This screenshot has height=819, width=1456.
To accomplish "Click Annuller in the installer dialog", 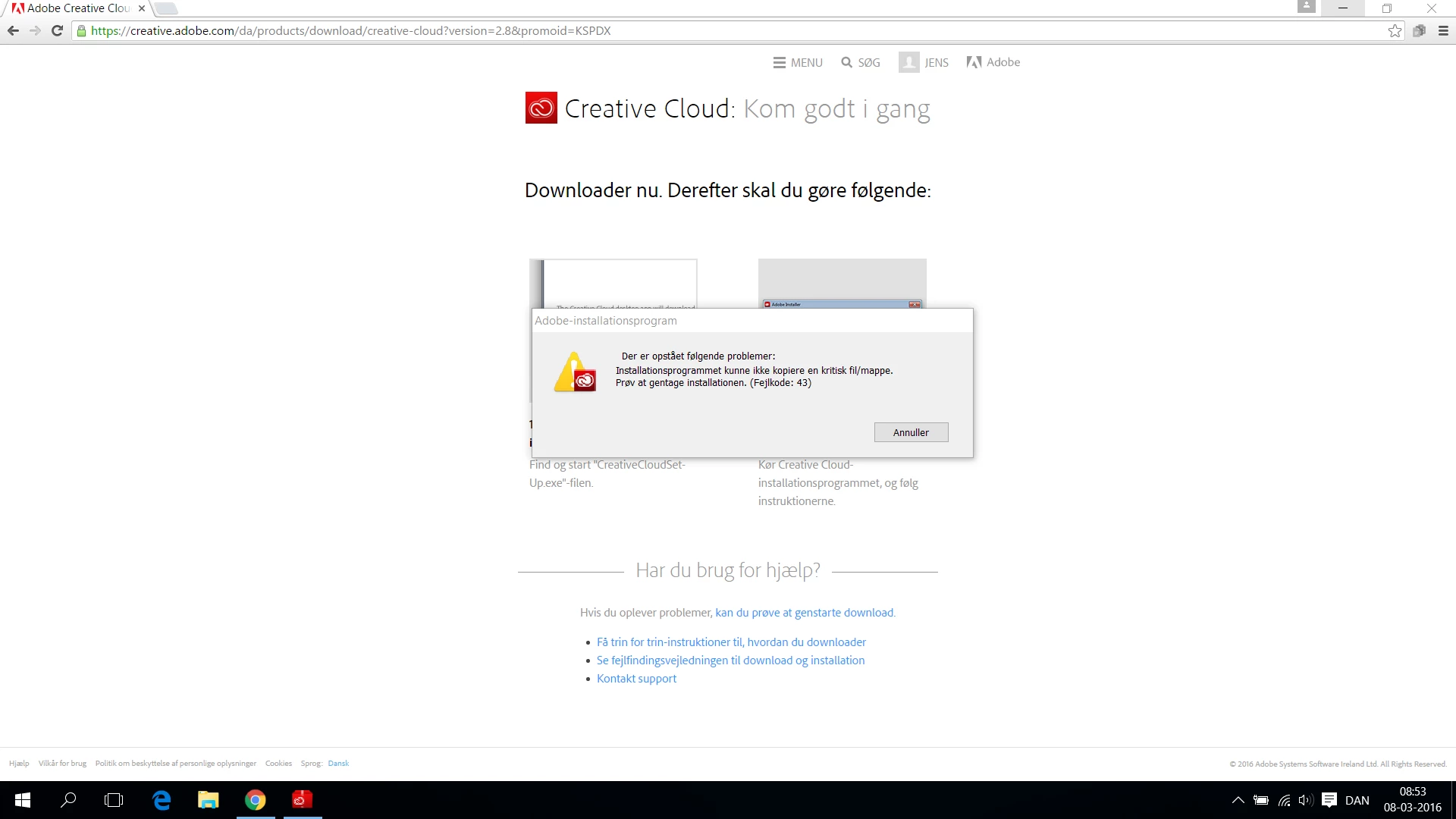I will click(x=911, y=432).
